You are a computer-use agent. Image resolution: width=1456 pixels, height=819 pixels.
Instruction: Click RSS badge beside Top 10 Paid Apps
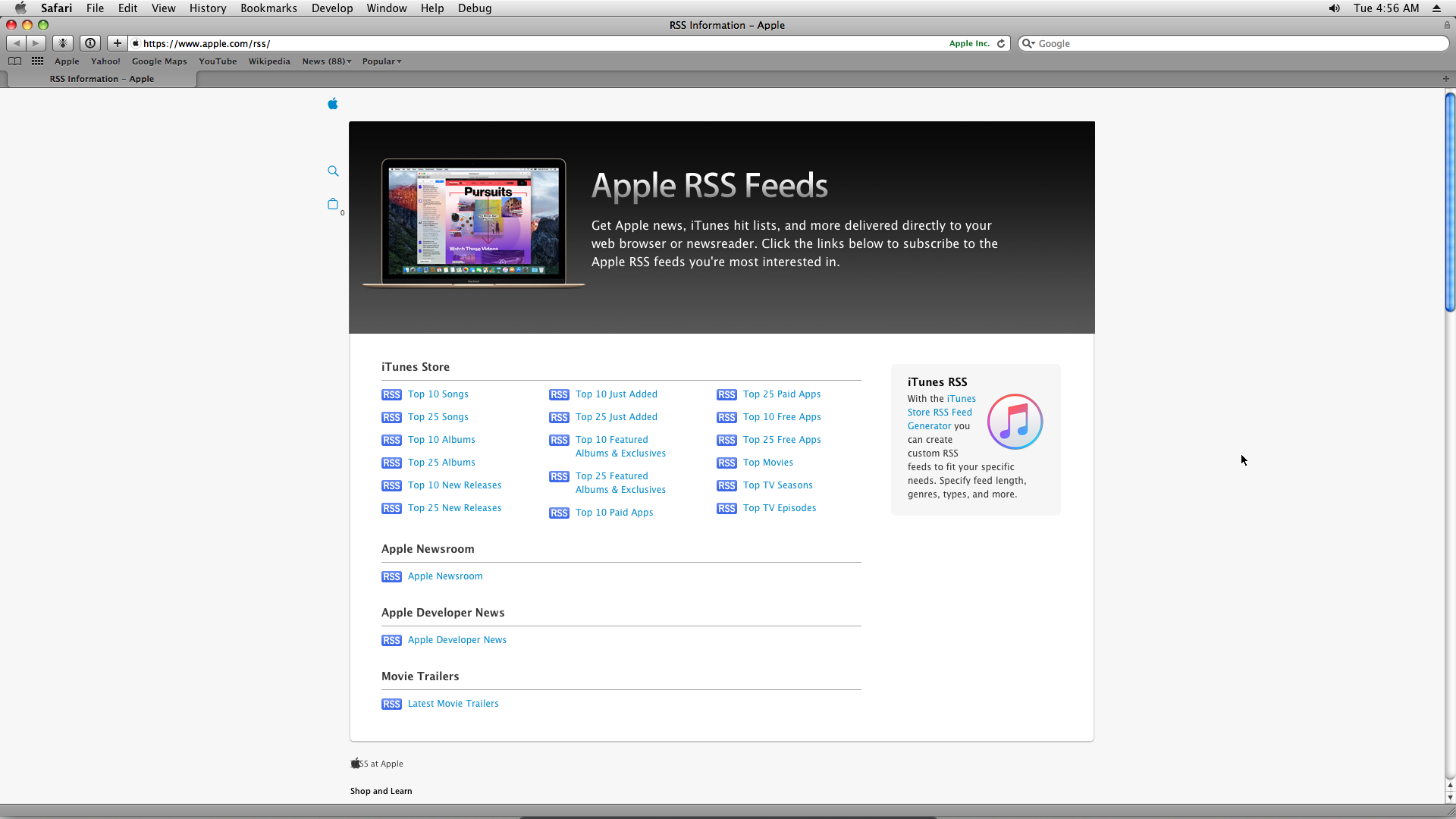pyautogui.click(x=559, y=513)
